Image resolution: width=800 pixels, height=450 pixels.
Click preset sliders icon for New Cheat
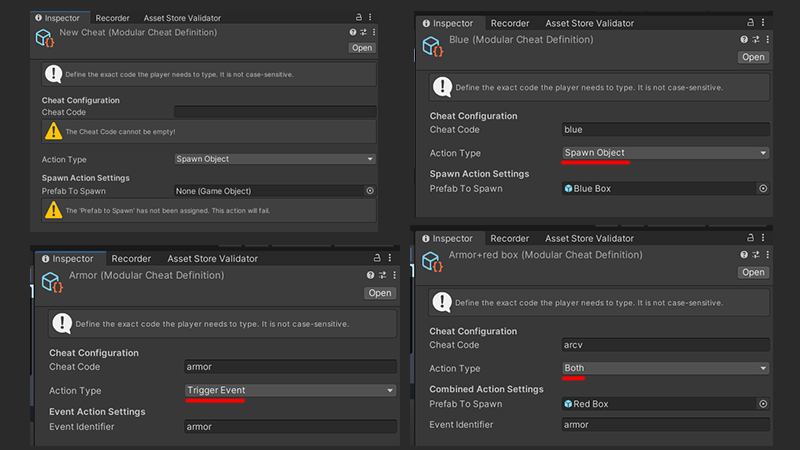[x=363, y=32]
